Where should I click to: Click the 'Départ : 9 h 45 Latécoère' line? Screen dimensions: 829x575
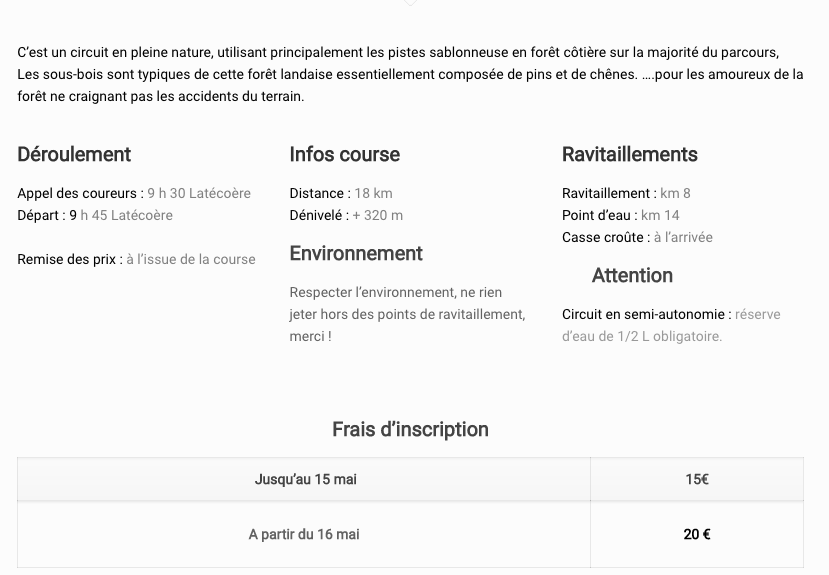pyautogui.click(x=95, y=216)
